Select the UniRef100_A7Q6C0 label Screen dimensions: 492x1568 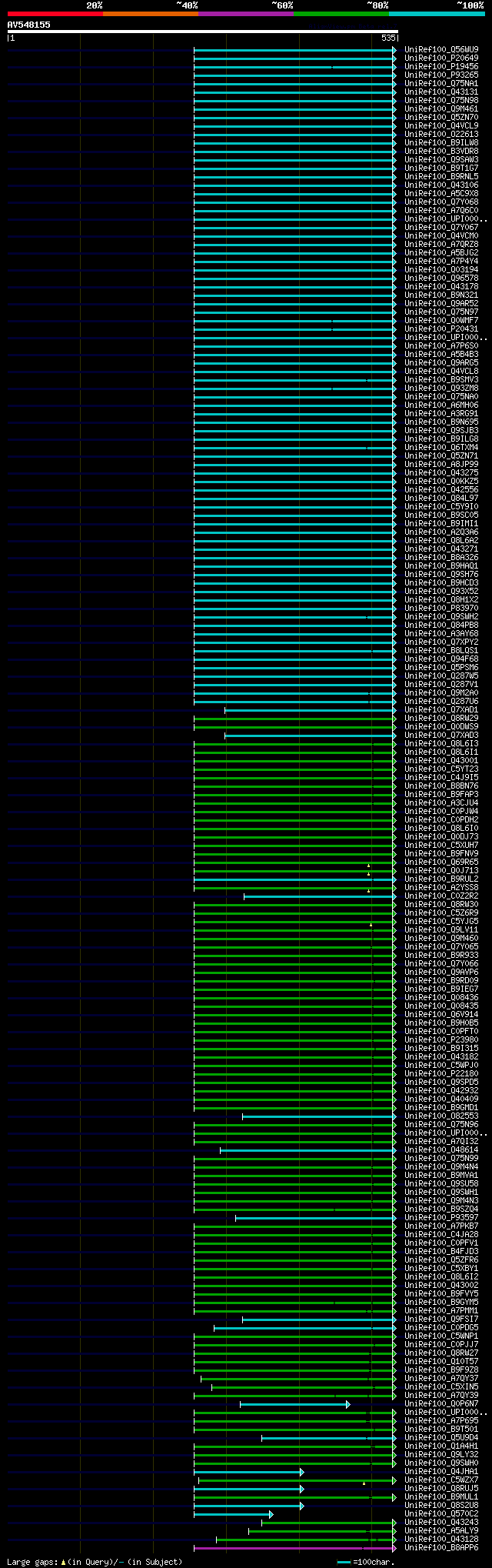coord(441,210)
